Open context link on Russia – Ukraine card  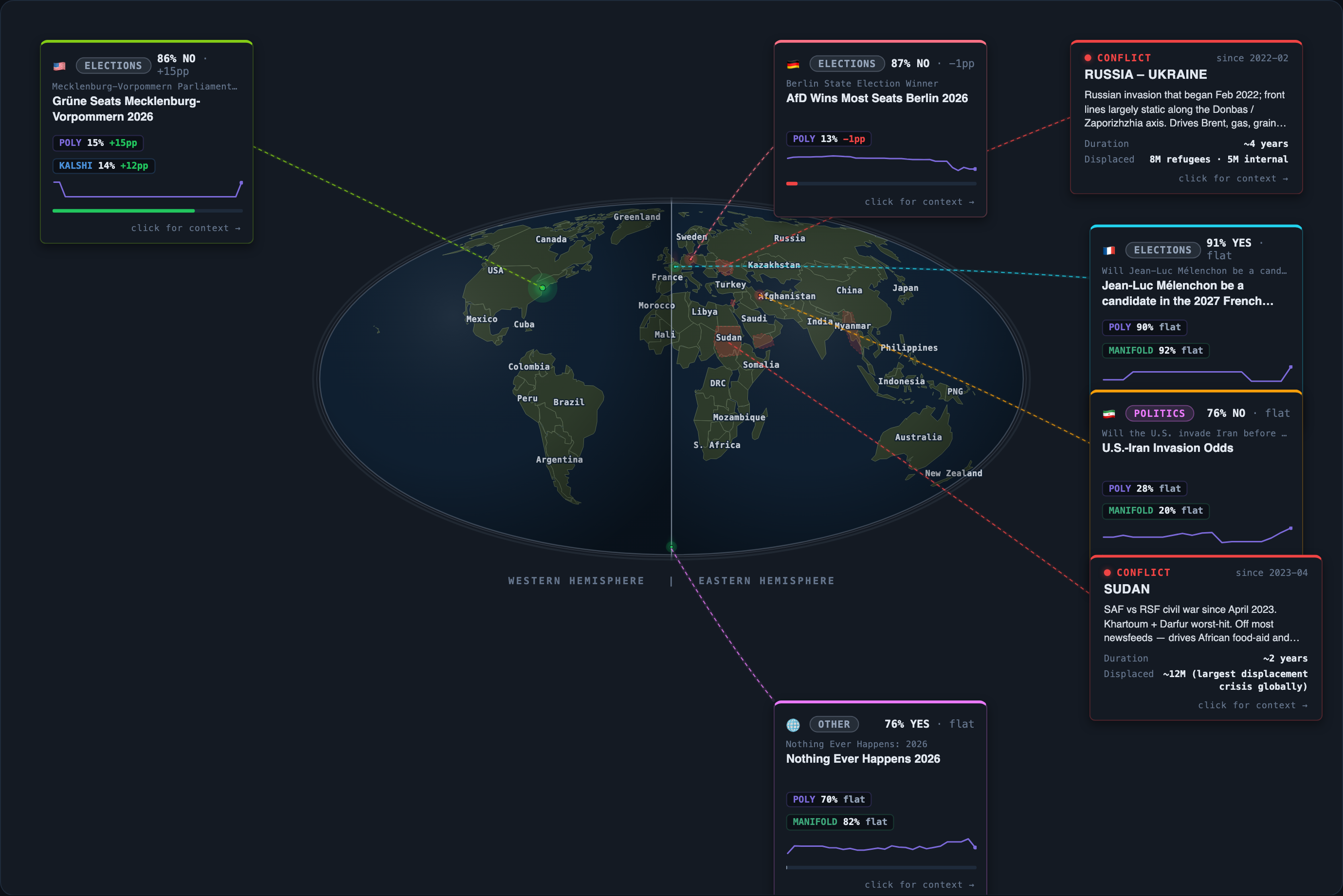[x=1234, y=179]
